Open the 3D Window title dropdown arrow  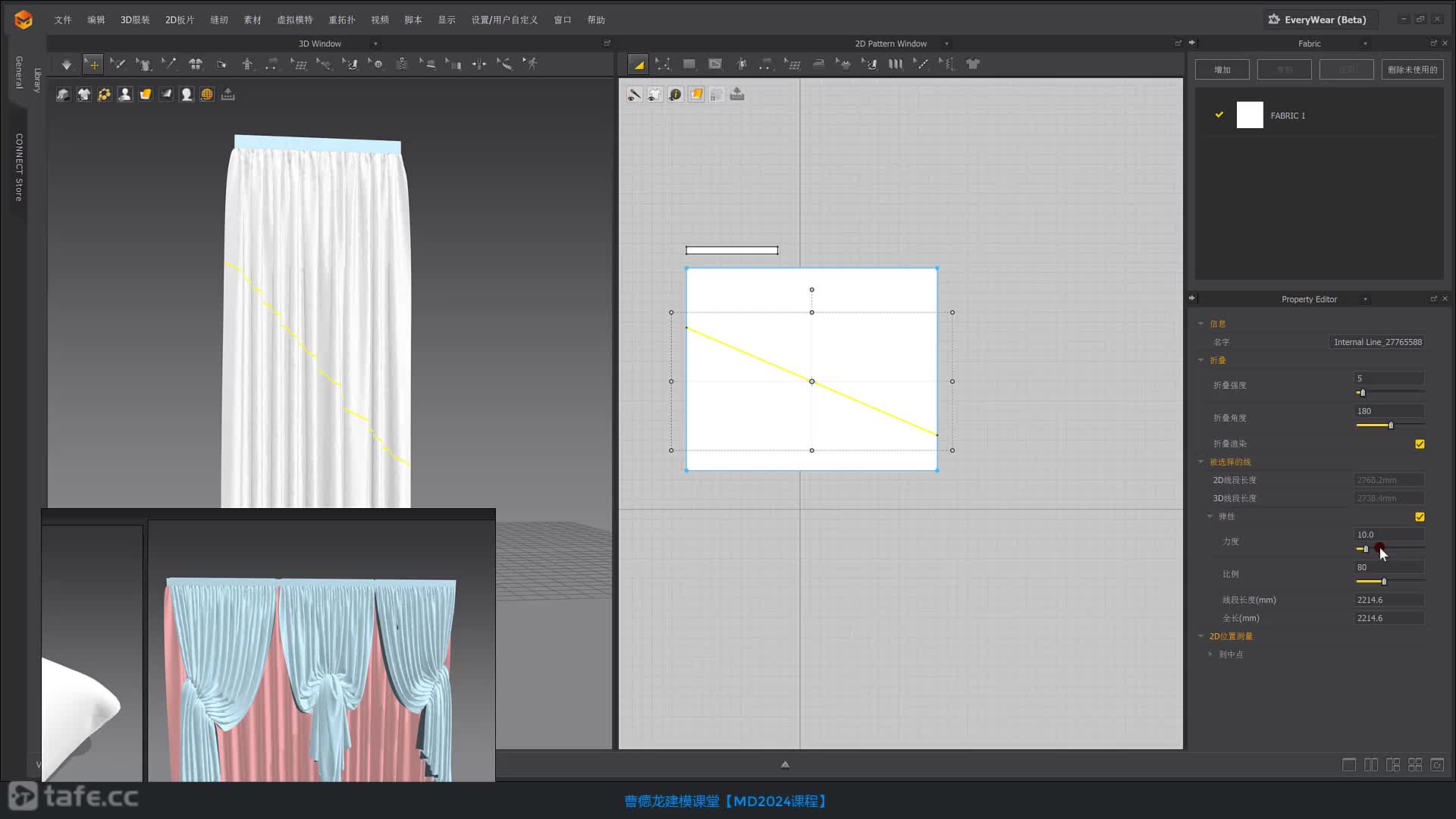pos(375,44)
